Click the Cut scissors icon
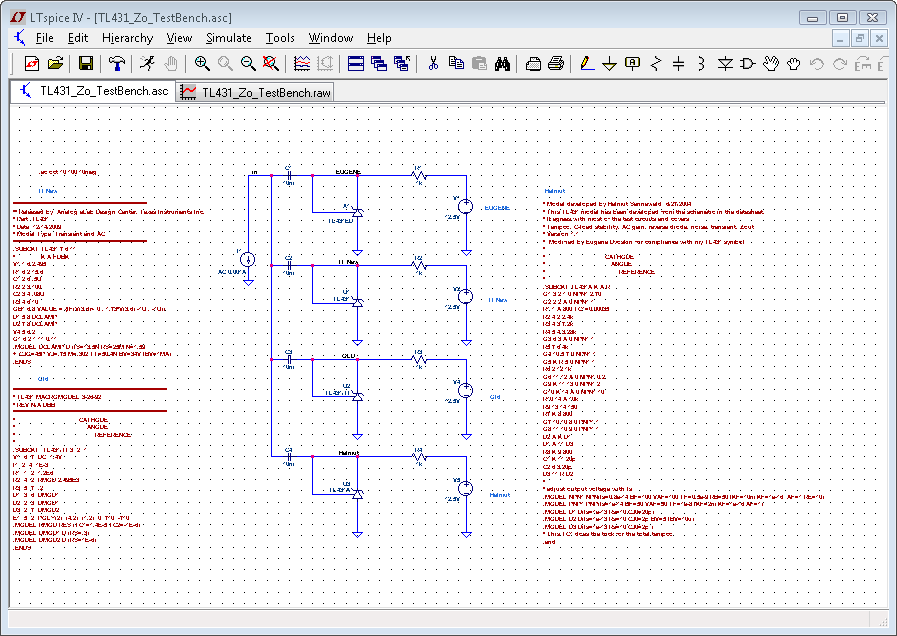897x636 pixels. 433,63
